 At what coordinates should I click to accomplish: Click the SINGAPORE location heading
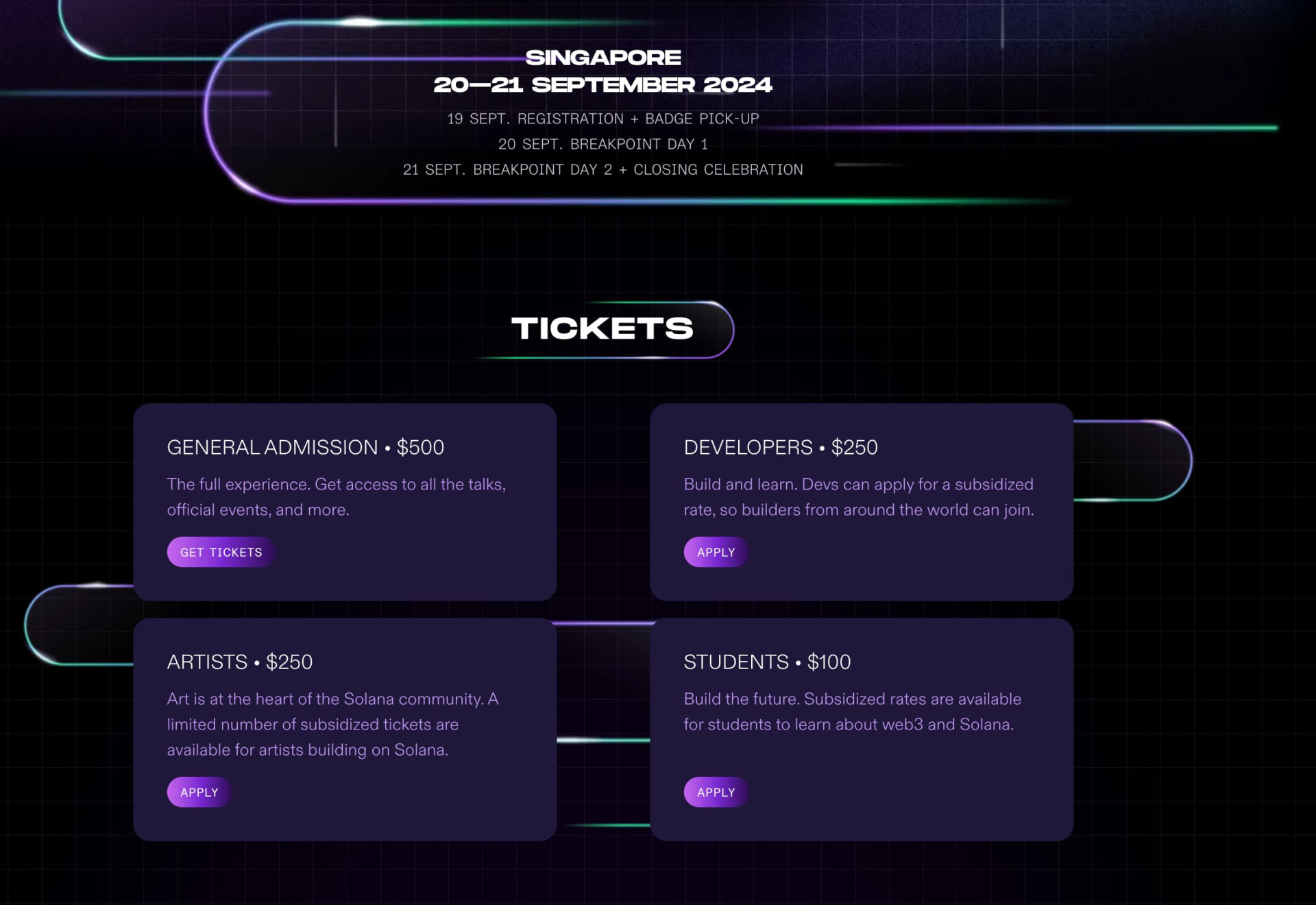tap(603, 58)
